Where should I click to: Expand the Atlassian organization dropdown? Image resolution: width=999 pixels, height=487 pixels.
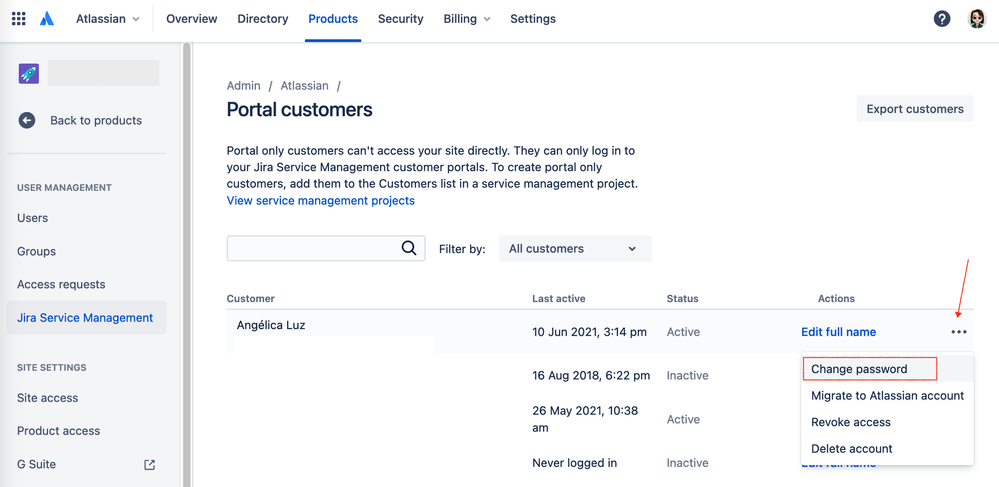click(108, 19)
